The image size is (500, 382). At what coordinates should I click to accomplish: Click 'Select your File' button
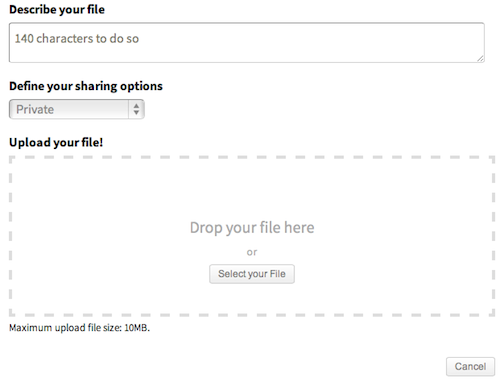252,274
